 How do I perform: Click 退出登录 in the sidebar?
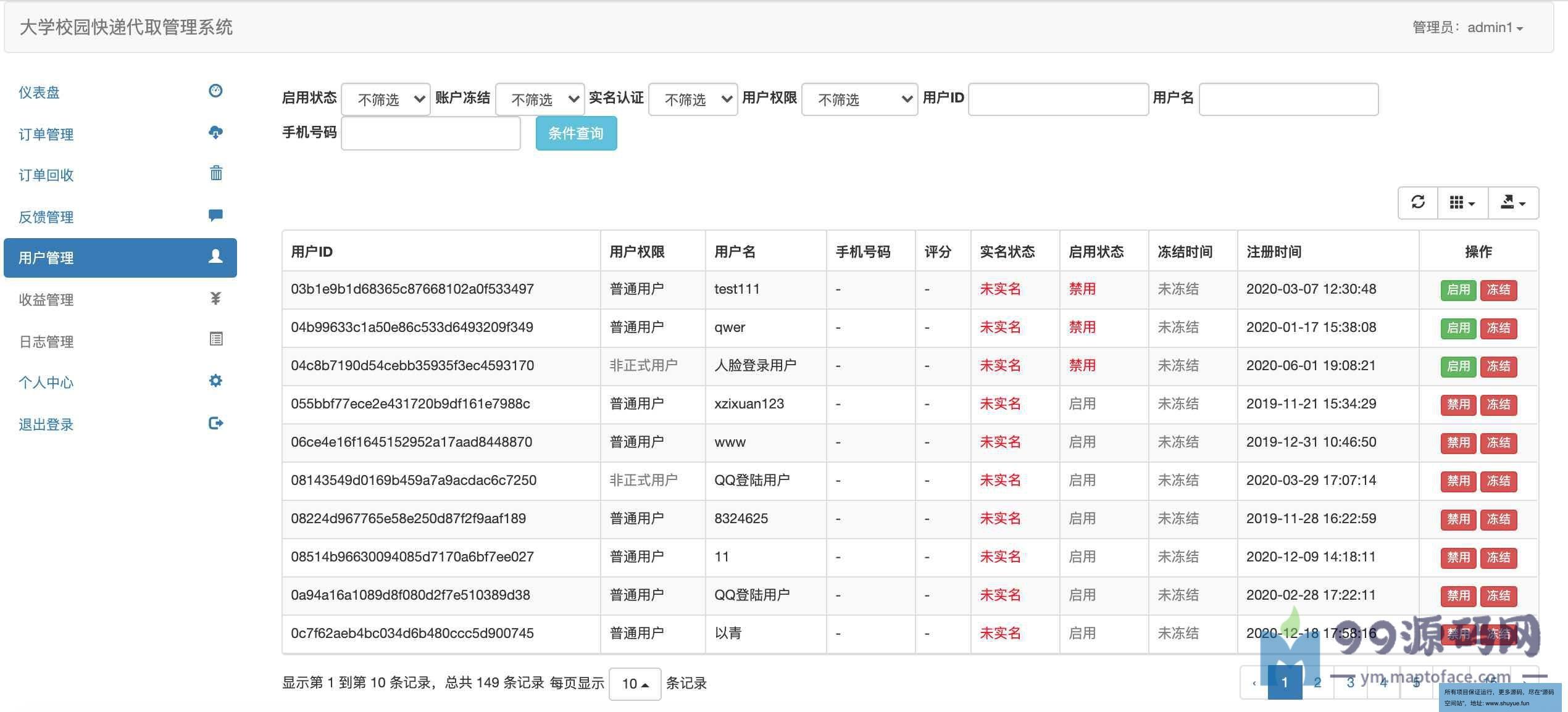46,424
